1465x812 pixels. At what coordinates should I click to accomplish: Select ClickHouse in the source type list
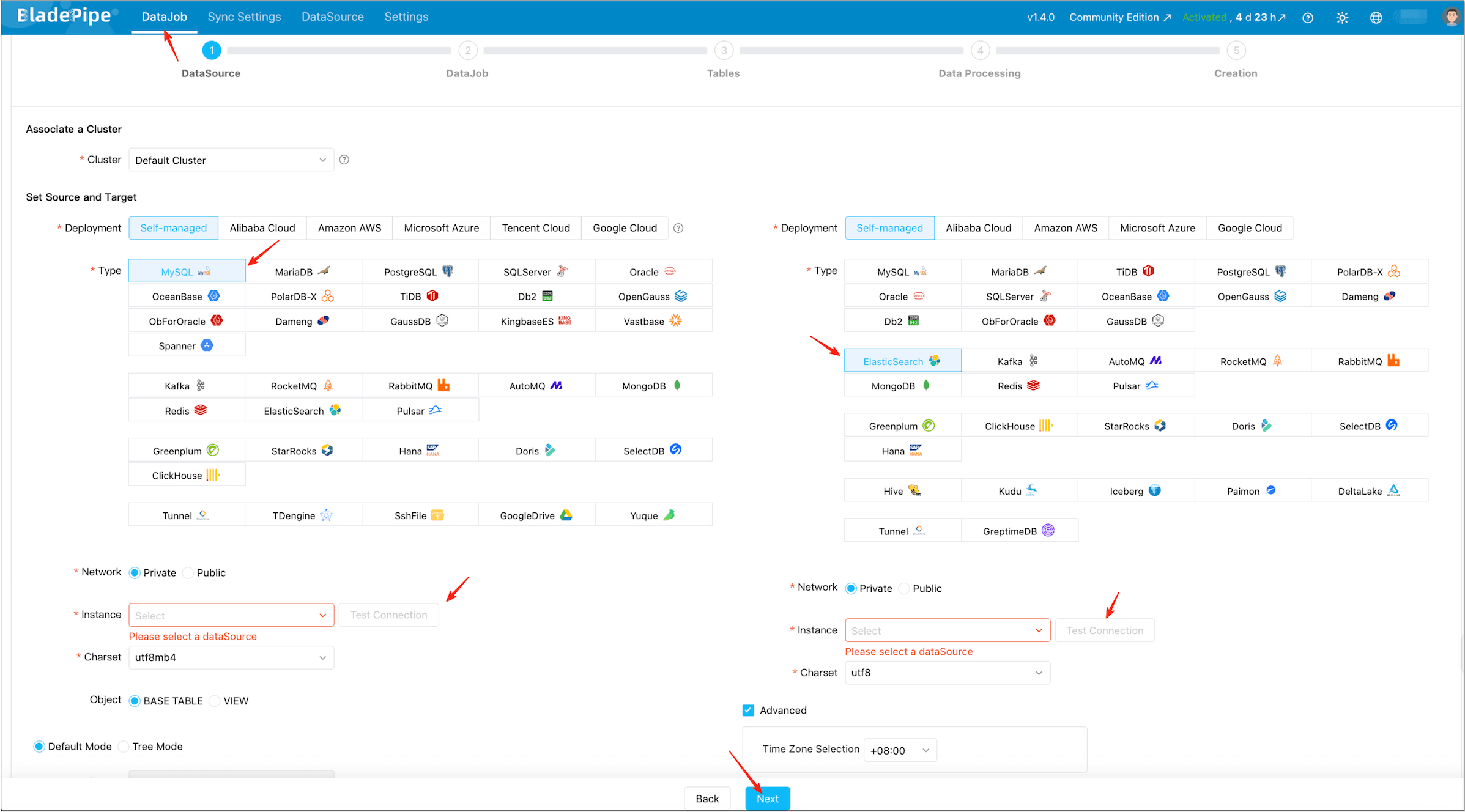point(187,474)
